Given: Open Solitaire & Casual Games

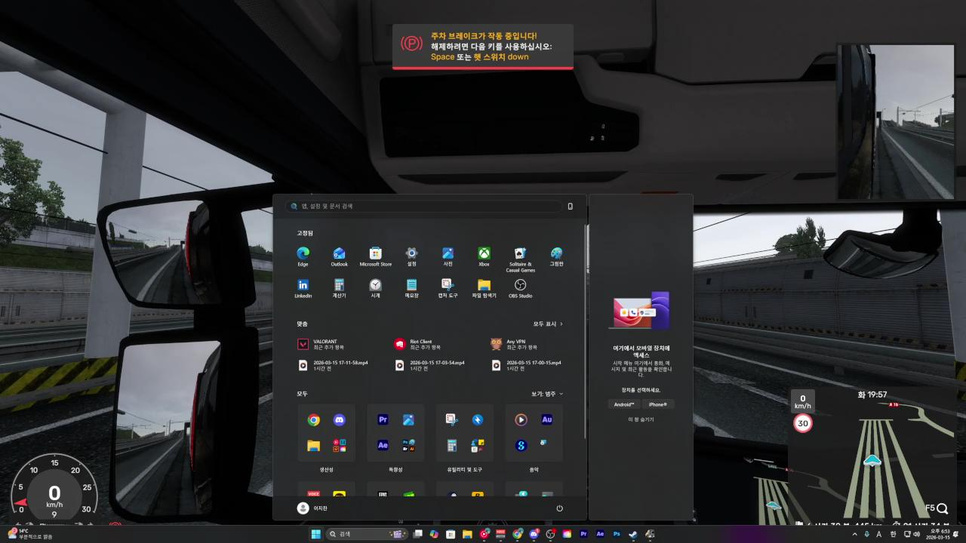Looking at the screenshot, I should [520, 257].
